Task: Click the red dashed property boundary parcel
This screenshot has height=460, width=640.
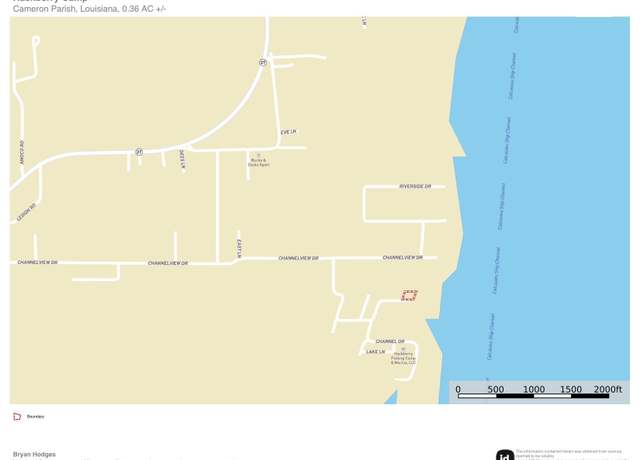Action: point(409,296)
